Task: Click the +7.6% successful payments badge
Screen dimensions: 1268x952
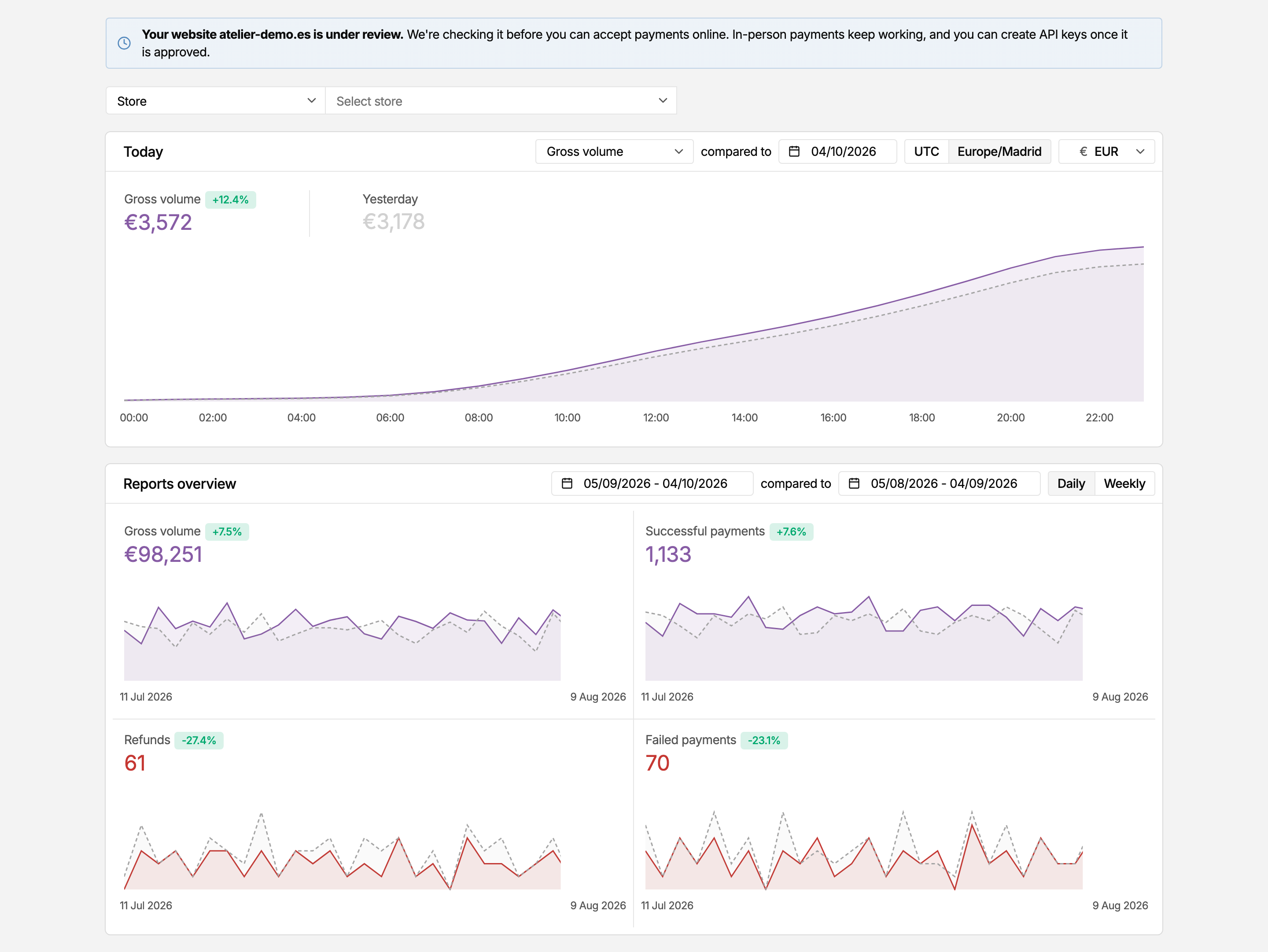Action: [x=791, y=531]
